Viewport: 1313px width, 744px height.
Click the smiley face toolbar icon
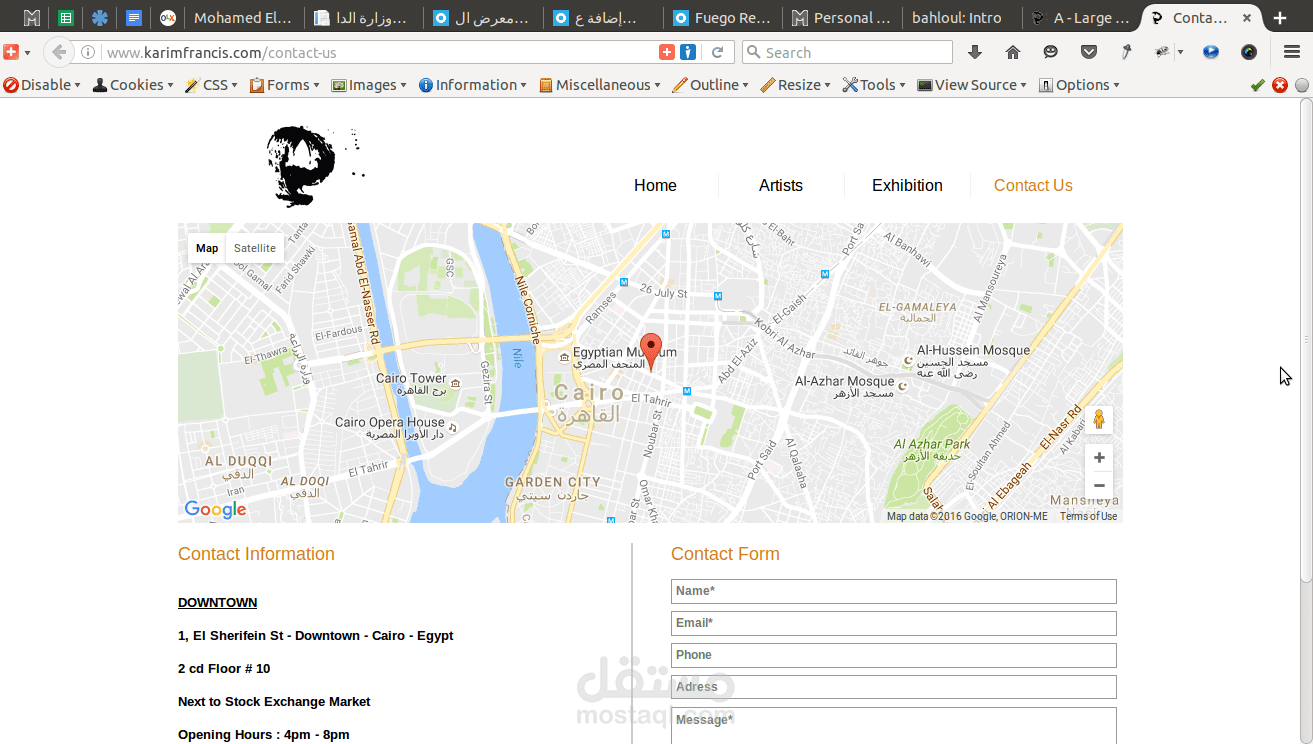[x=1050, y=53]
